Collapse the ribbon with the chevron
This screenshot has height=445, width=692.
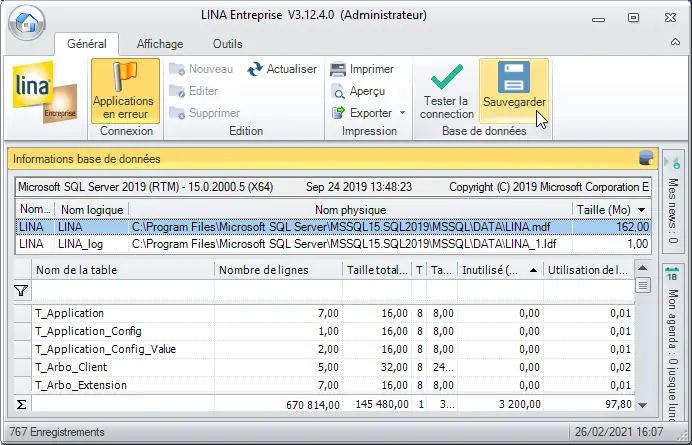675,42
